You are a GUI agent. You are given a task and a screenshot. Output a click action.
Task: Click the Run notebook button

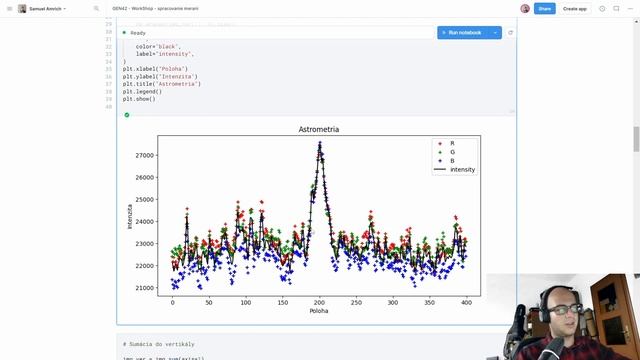tap(463, 33)
